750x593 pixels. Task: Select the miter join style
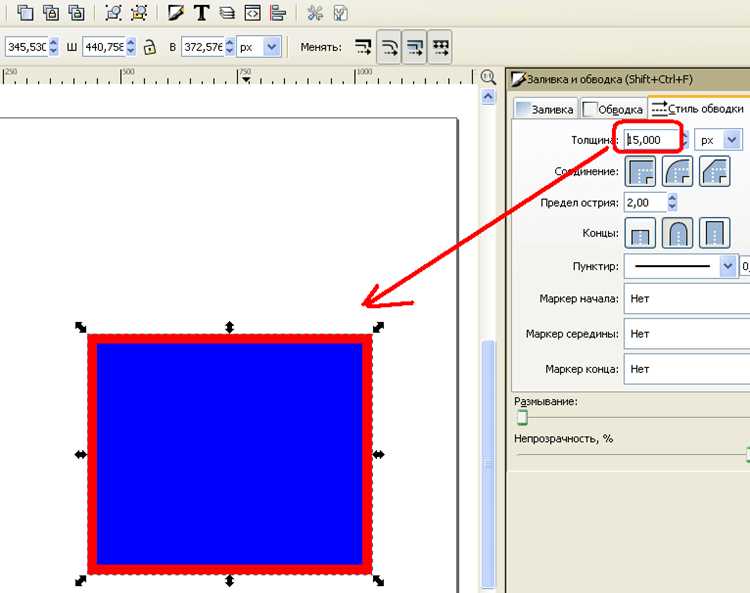click(640, 171)
